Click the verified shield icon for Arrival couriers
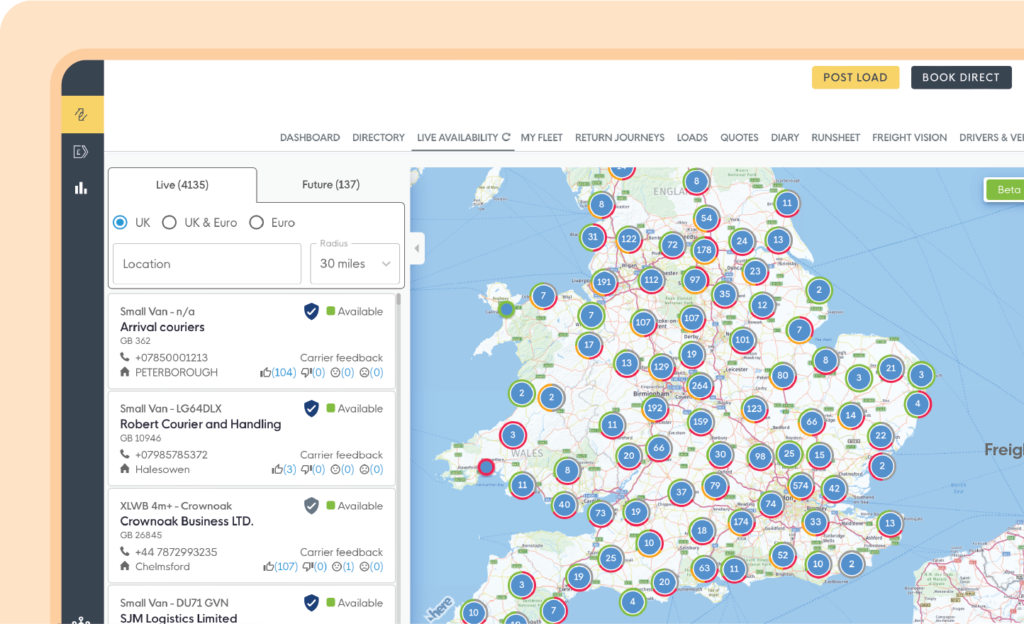 pos(312,311)
